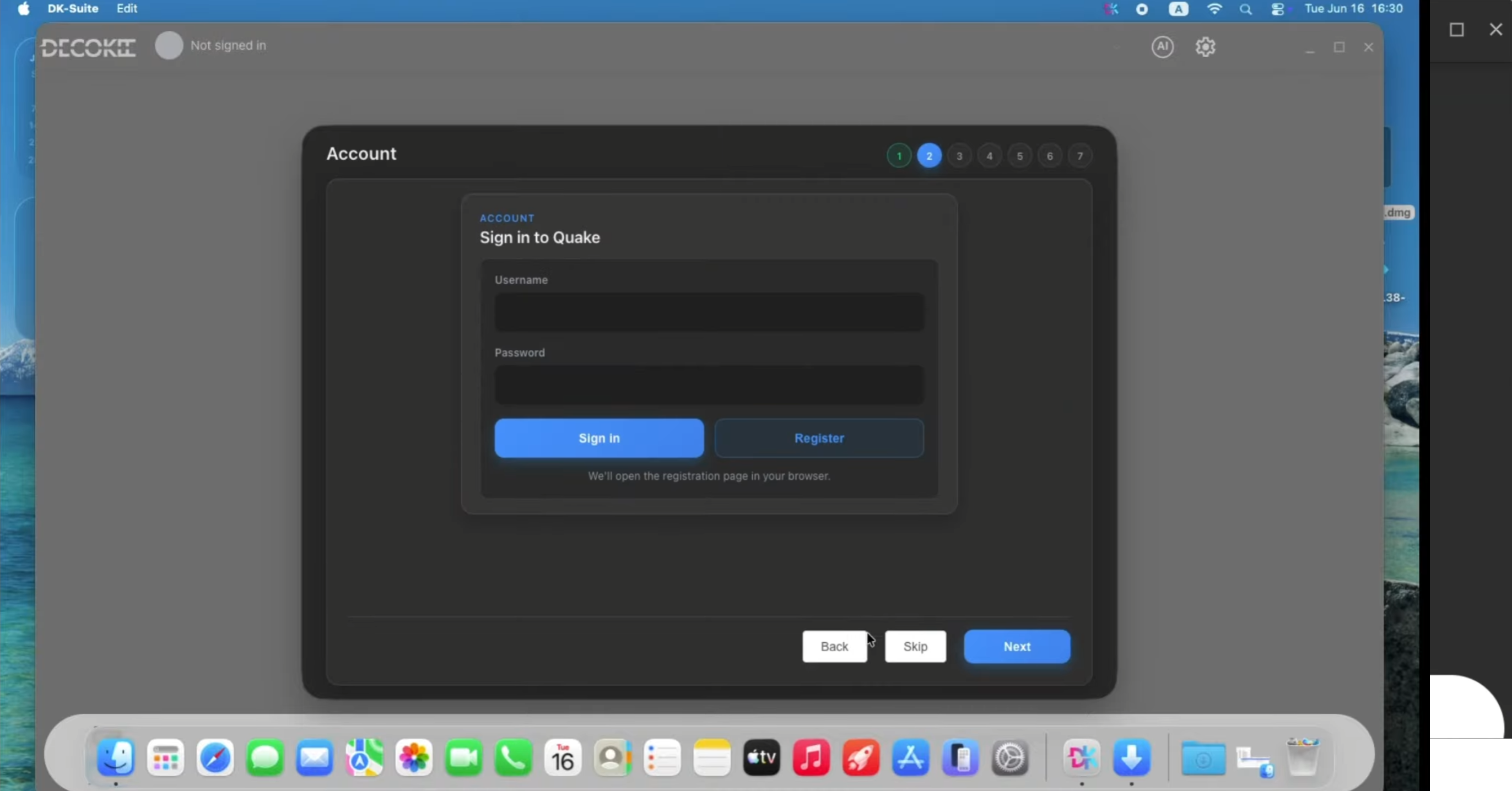Open Notes from the Dock
Viewport: 1512px width, 791px height.
712,757
